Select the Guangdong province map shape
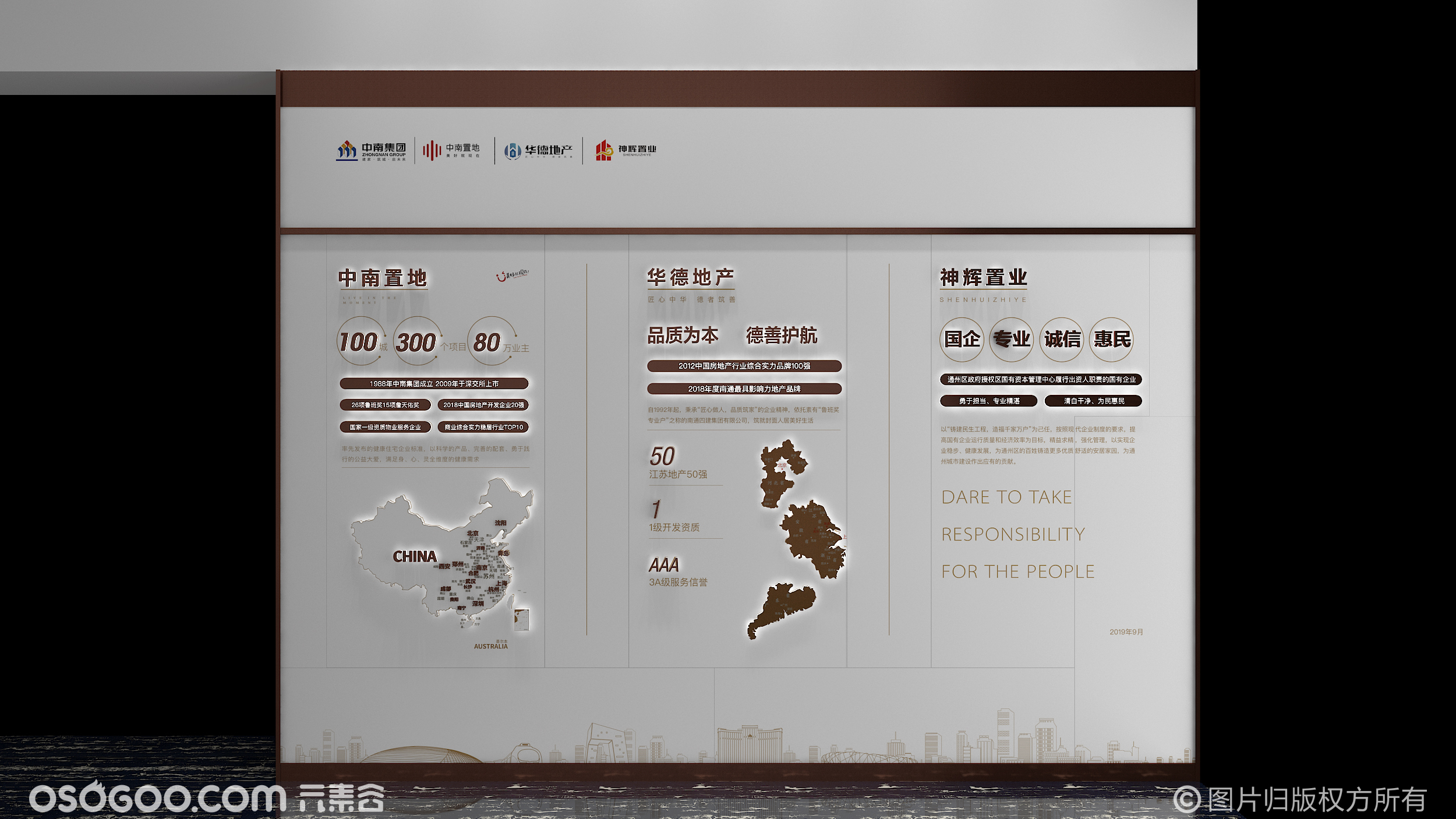1456x819 pixels. (782, 611)
